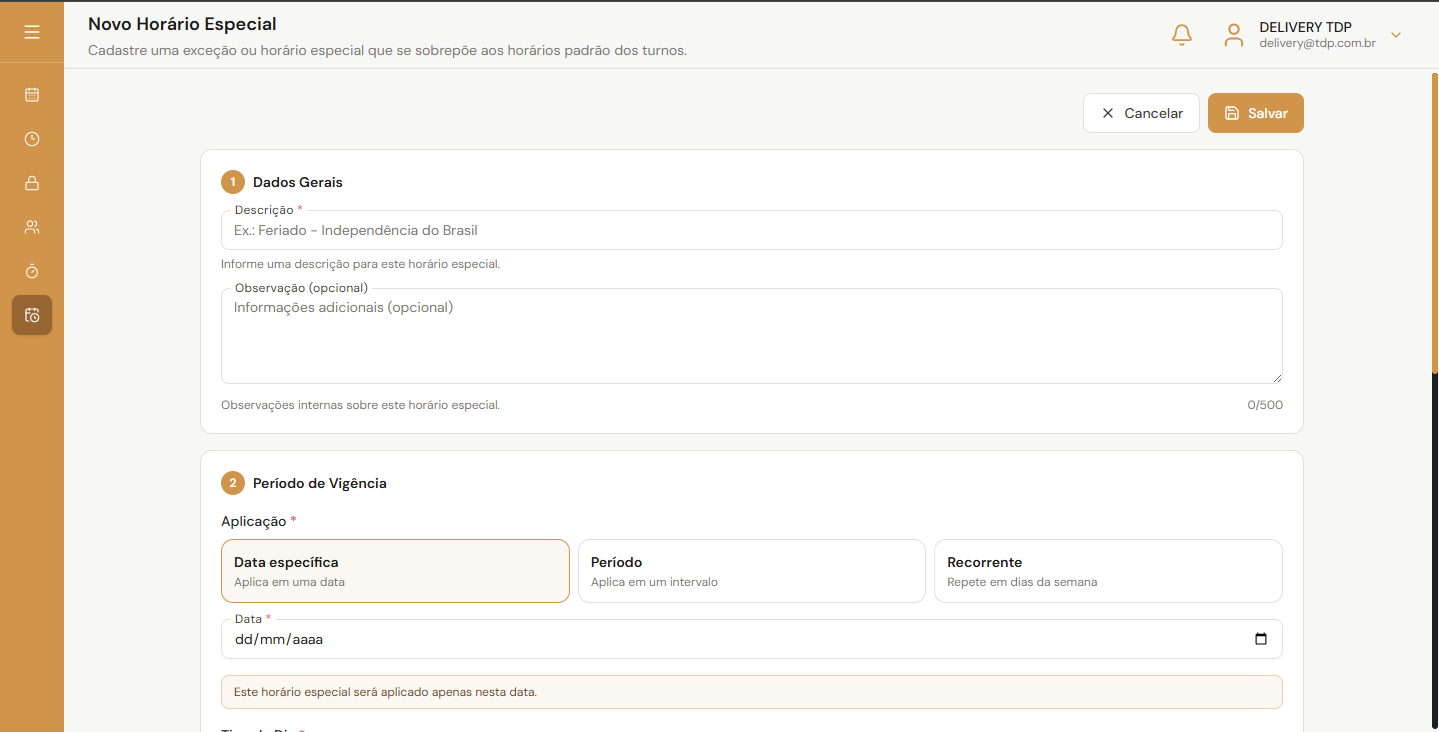Viewport: 1439px width, 732px height.
Task: Focus the Observação textarea
Action: (752, 336)
